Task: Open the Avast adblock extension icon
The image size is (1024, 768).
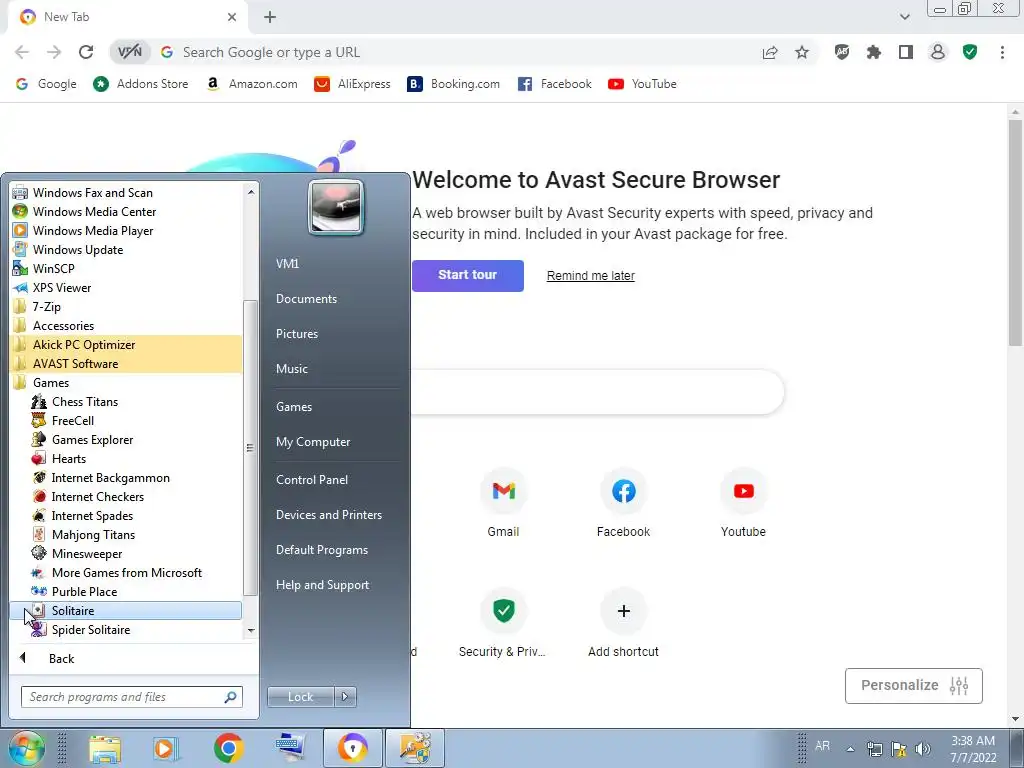Action: (842, 52)
